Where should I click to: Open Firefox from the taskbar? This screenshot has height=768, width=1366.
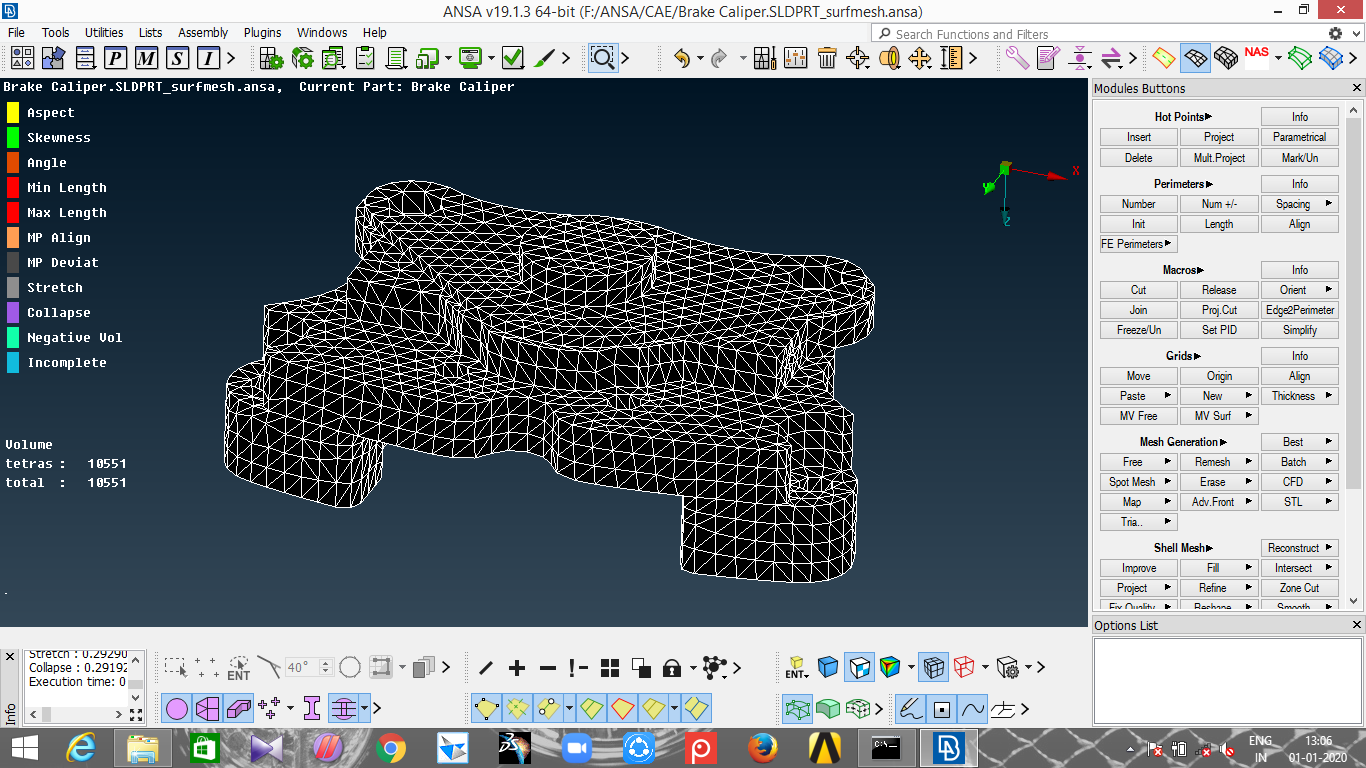pos(763,748)
